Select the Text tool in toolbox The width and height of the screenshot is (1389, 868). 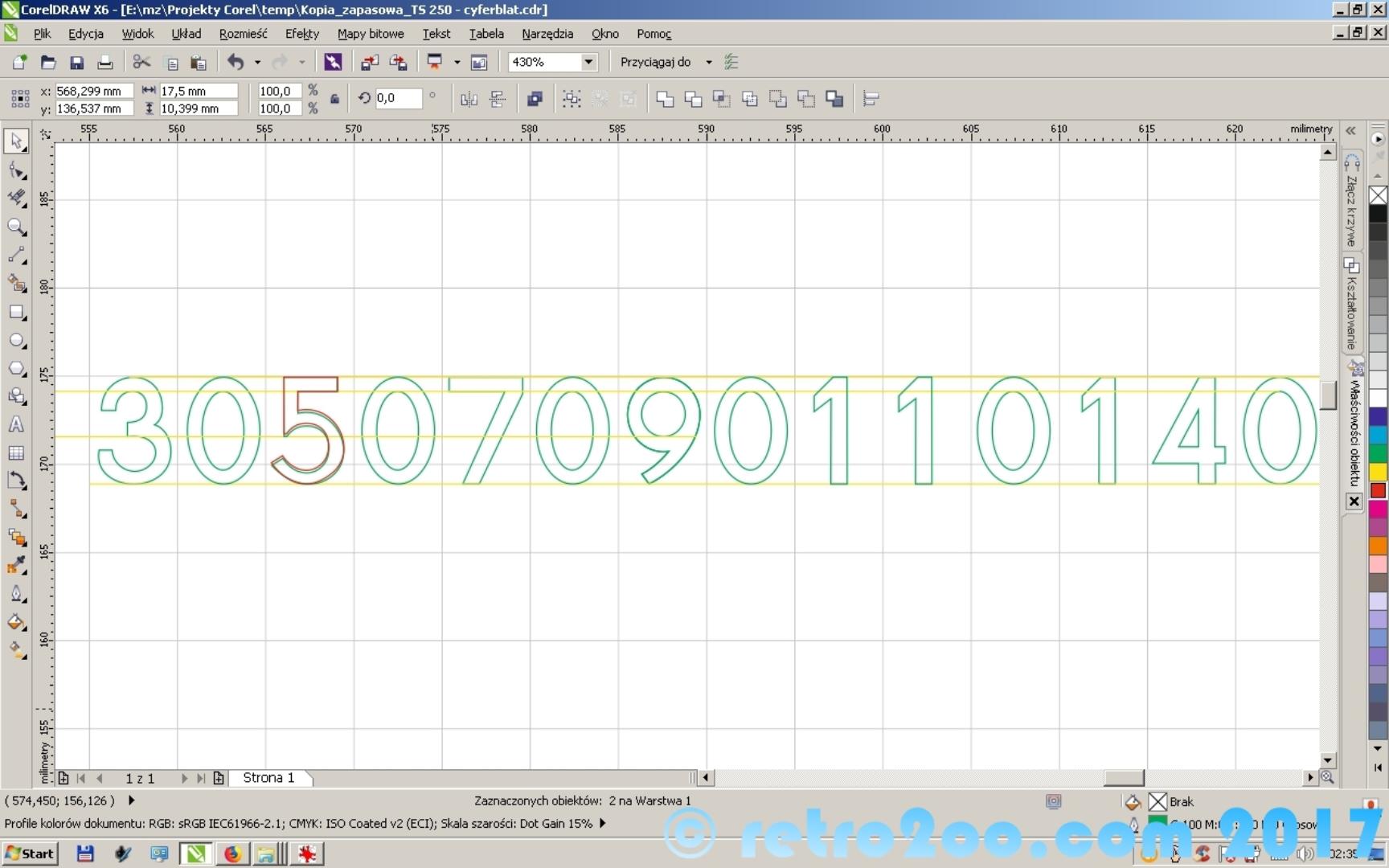pyautogui.click(x=15, y=425)
